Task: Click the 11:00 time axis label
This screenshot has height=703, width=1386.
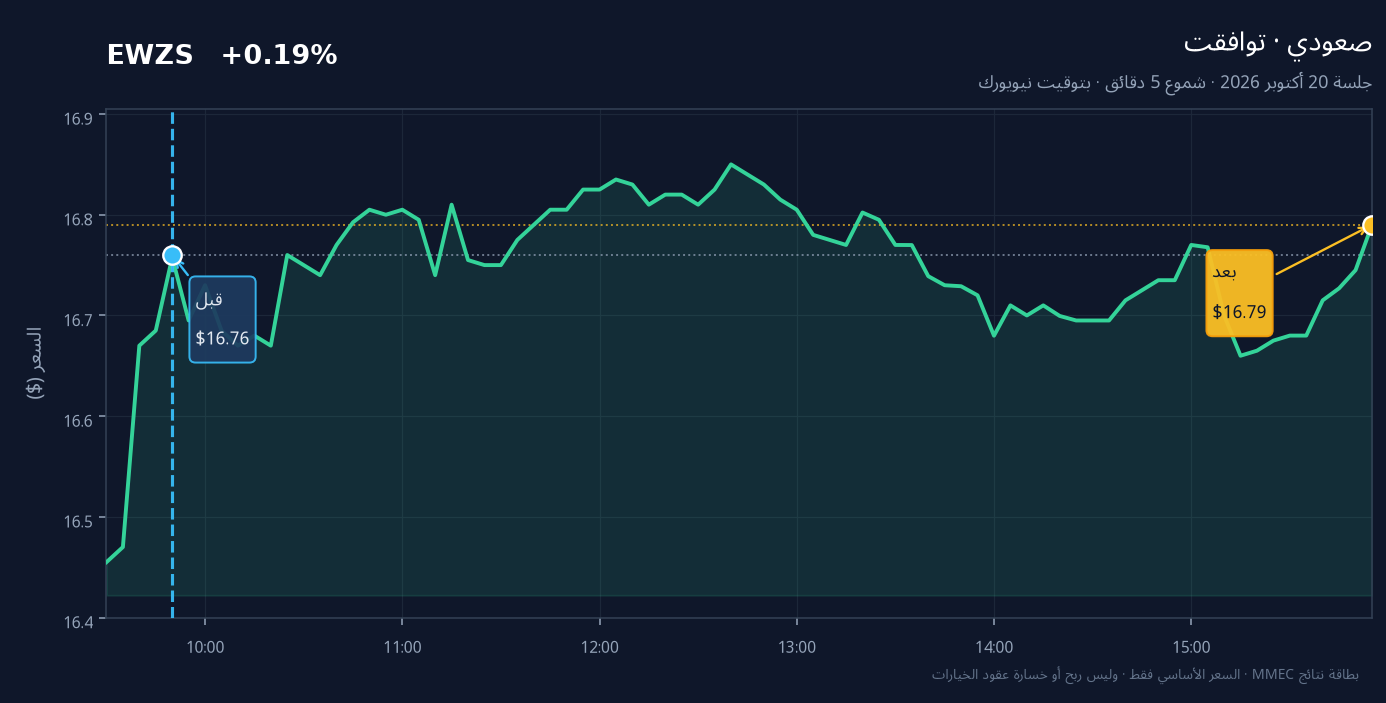Action: click(x=402, y=647)
